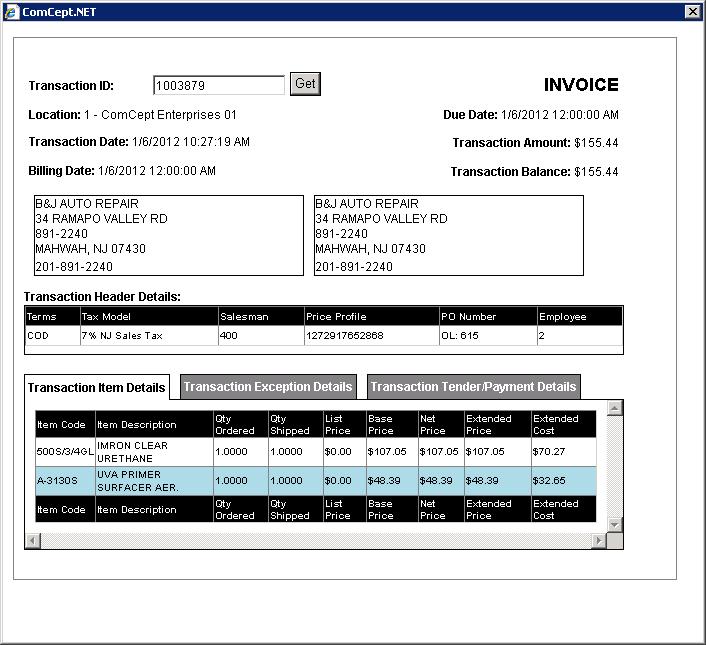Screen dimensions: 706x645
Task: Click the ComCept.NET title bar icon
Action: pyautogui.click(x=12, y=11)
